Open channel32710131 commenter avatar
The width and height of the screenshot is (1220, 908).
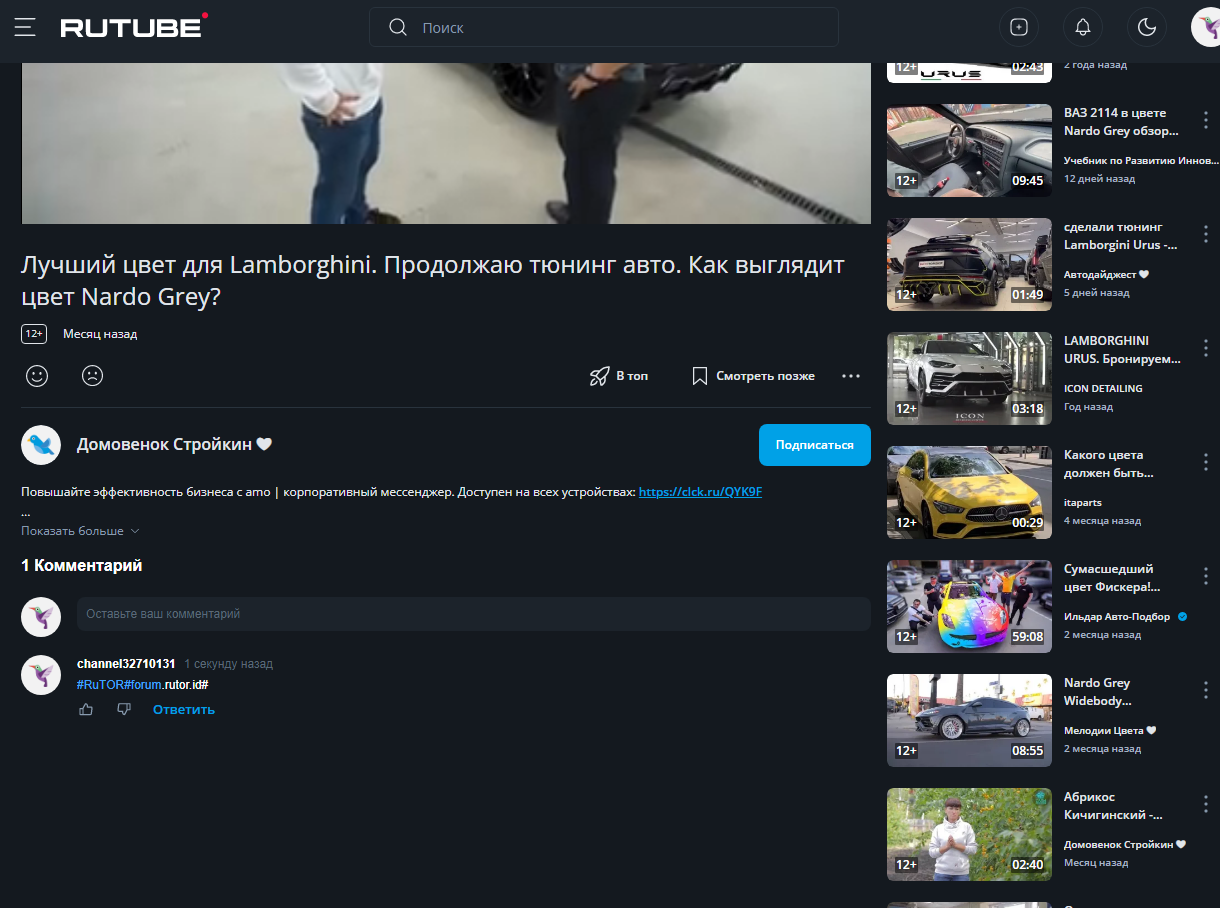tap(41, 676)
